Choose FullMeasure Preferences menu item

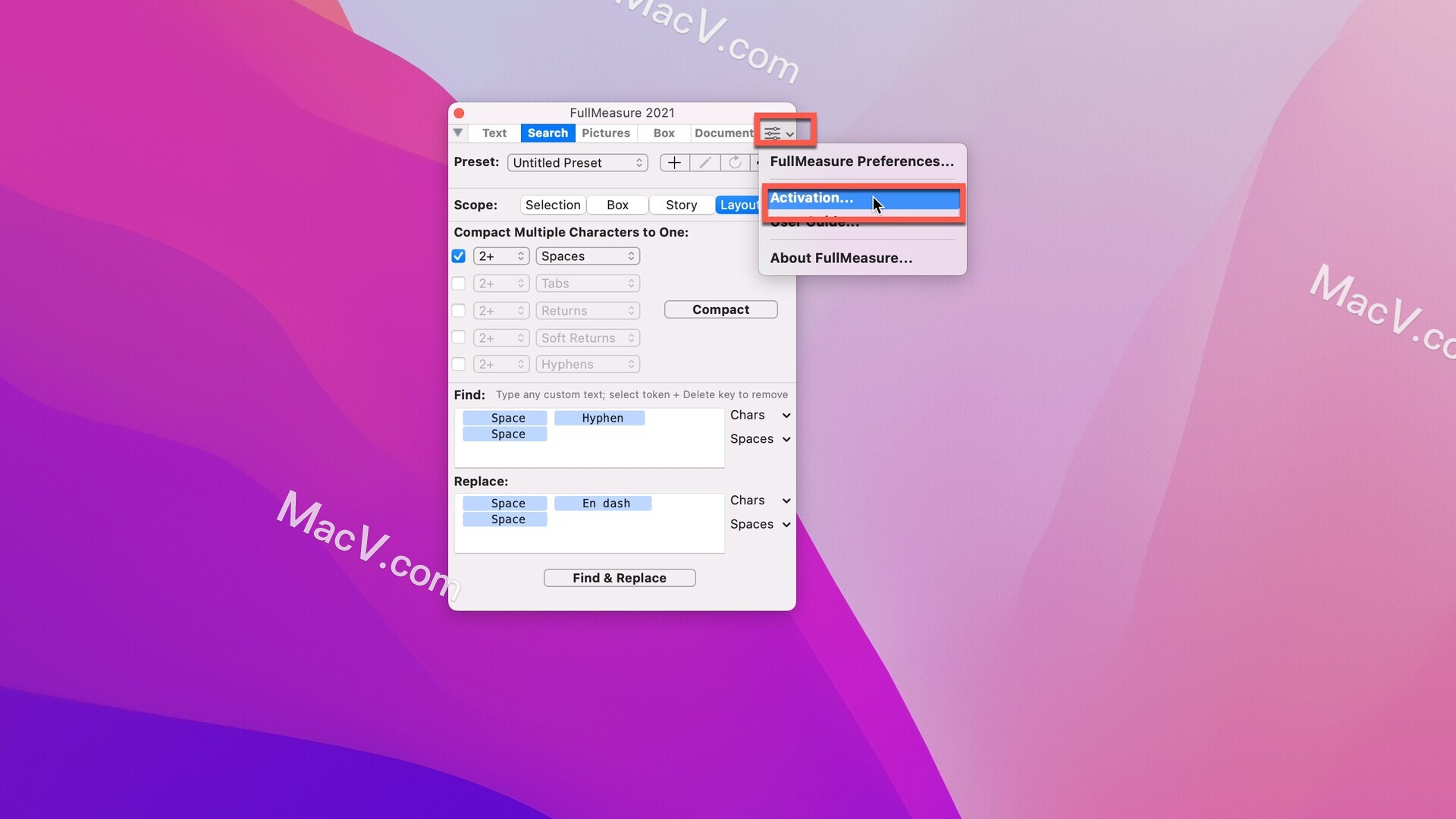[862, 162]
